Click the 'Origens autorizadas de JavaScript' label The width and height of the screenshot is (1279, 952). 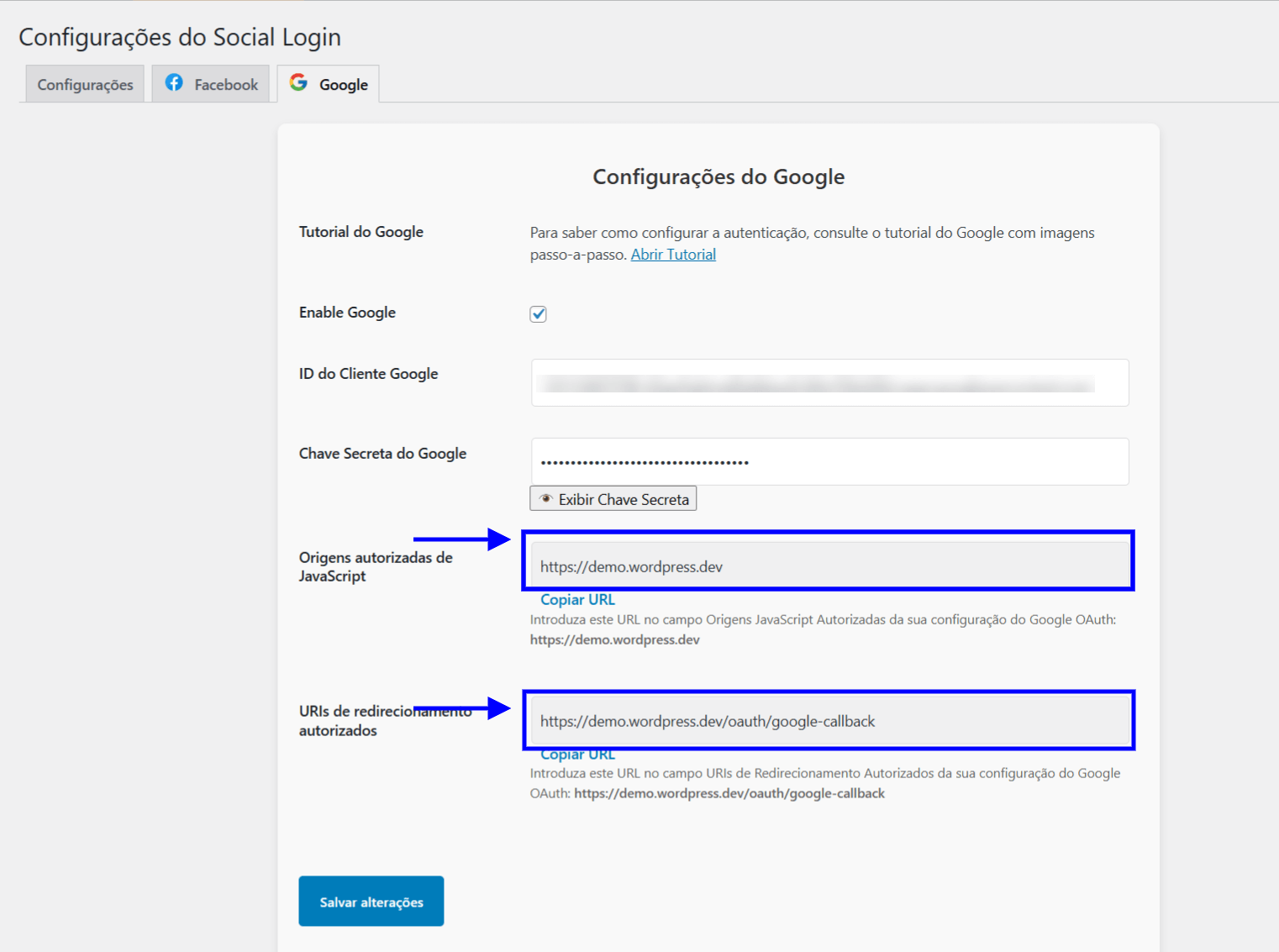(x=376, y=567)
